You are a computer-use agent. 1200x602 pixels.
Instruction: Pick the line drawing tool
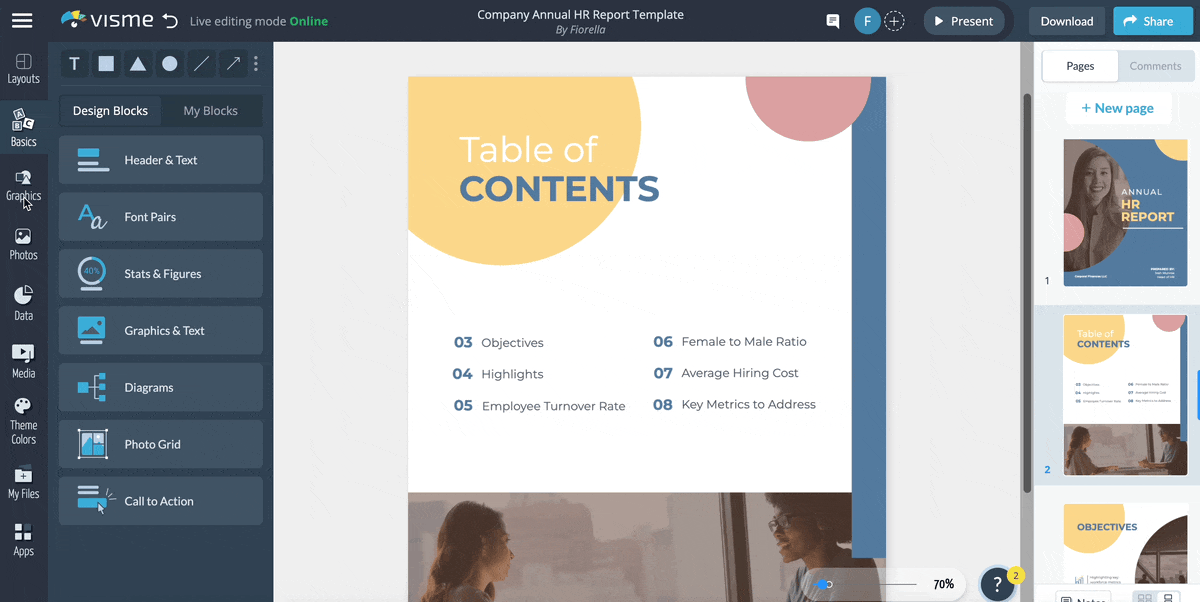(200, 63)
